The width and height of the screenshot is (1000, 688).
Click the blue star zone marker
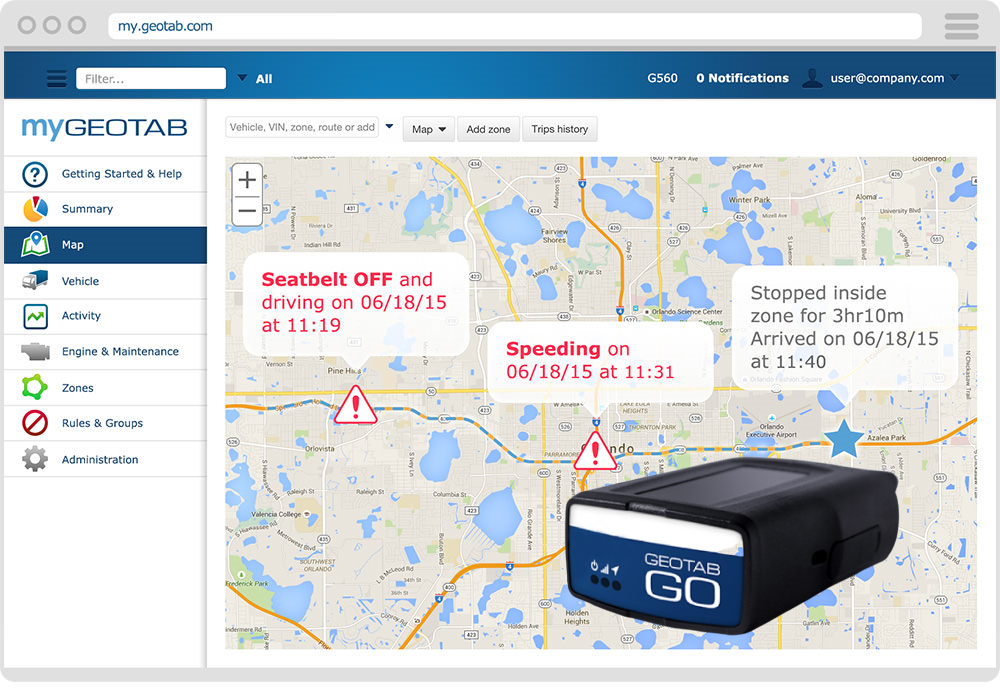point(844,439)
